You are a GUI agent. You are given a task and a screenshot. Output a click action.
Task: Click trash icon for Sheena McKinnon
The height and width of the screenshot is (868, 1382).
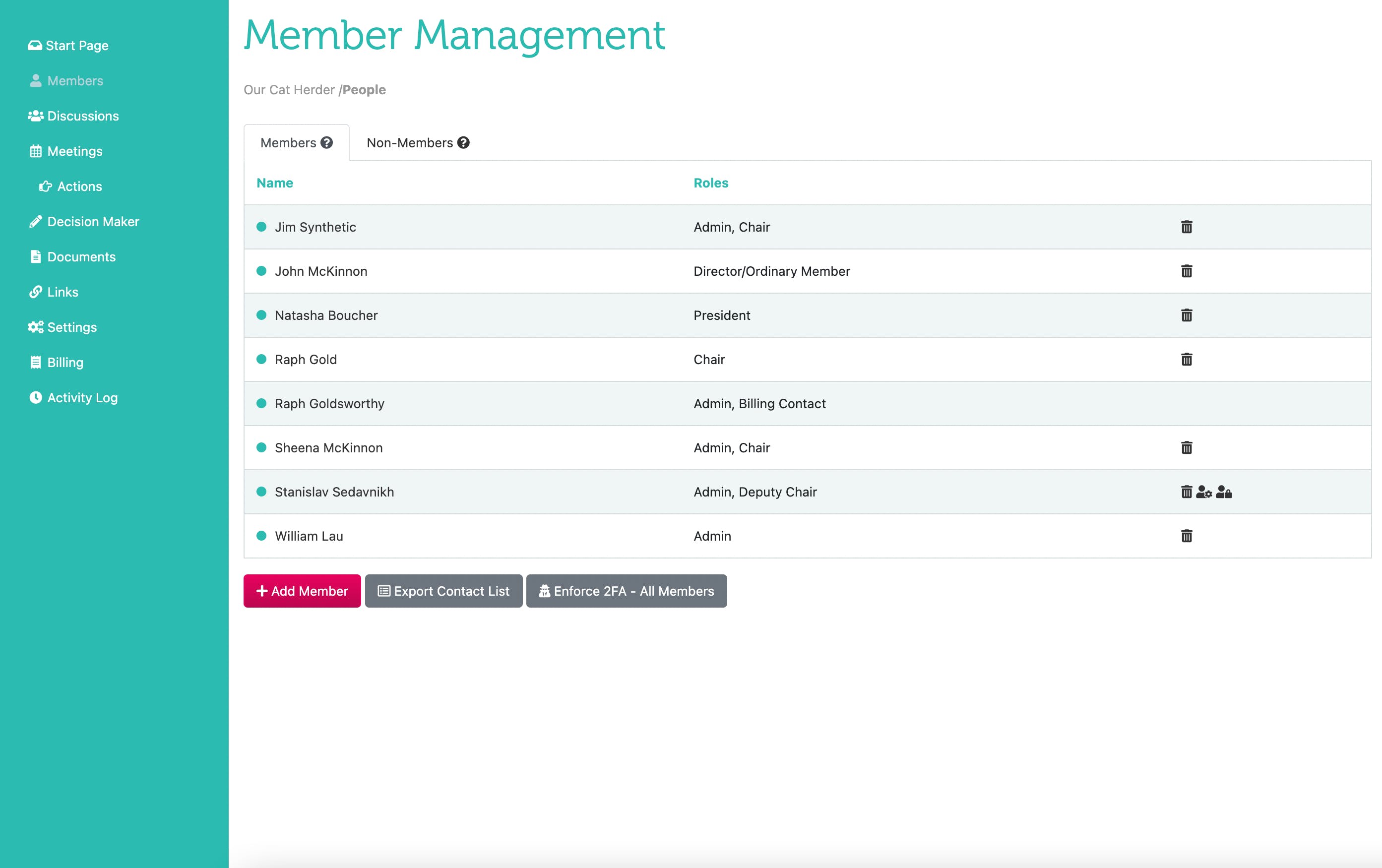(1186, 448)
